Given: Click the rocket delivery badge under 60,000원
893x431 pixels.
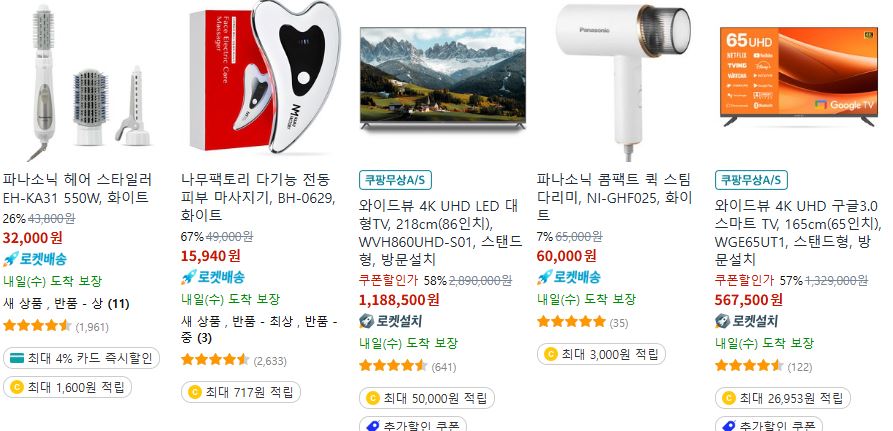Looking at the screenshot, I should pos(568,277).
